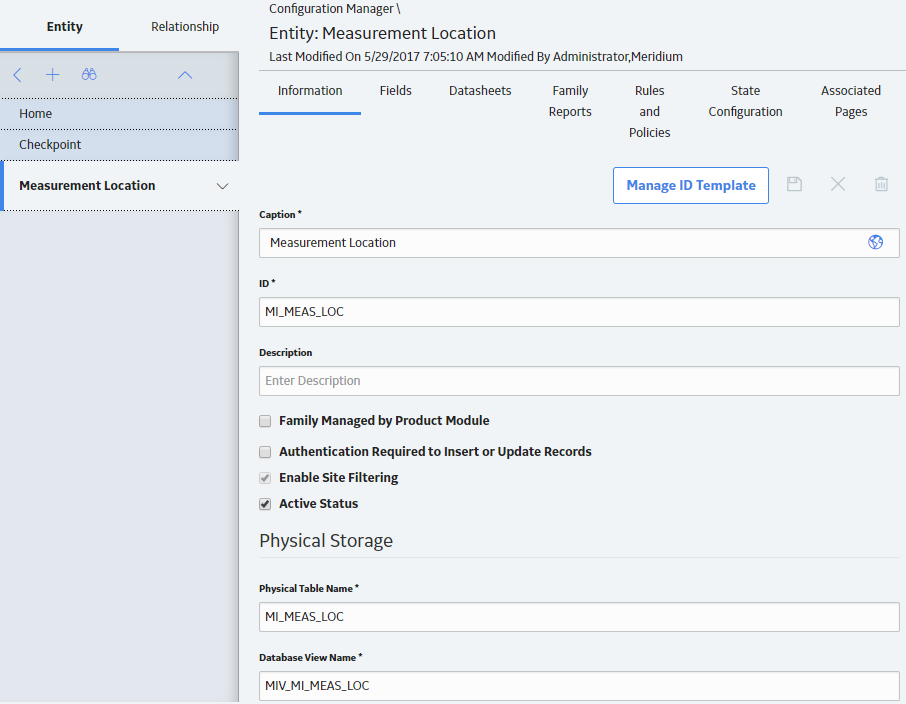Screen dimensions: 906x704
Task: Open search with the binoculars icon
Action: click(89, 74)
